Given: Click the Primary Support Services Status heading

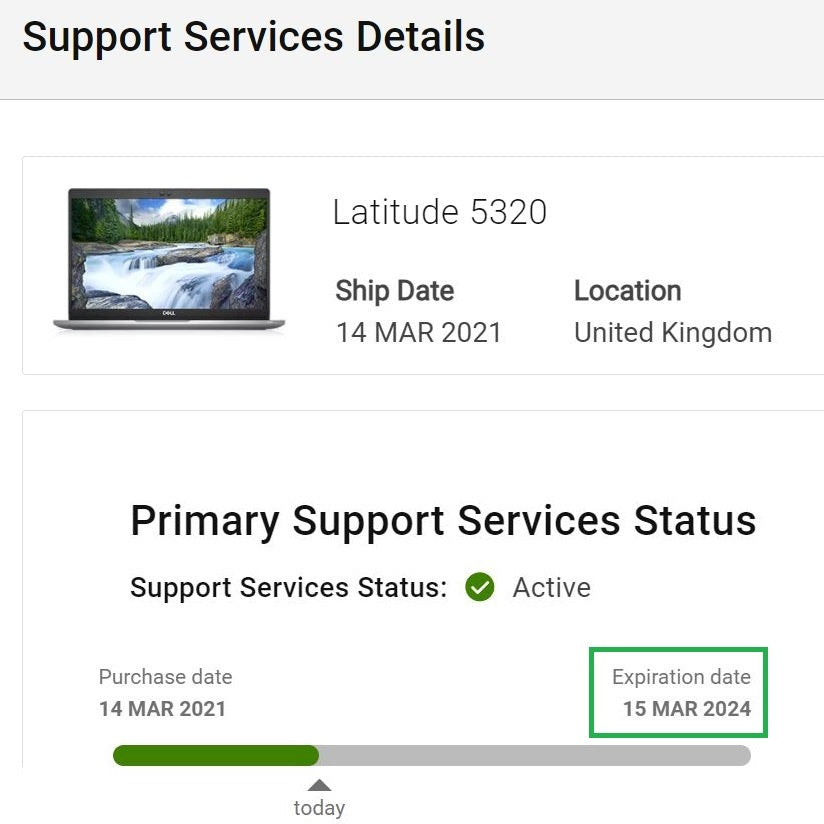Looking at the screenshot, I should point(443,521).
